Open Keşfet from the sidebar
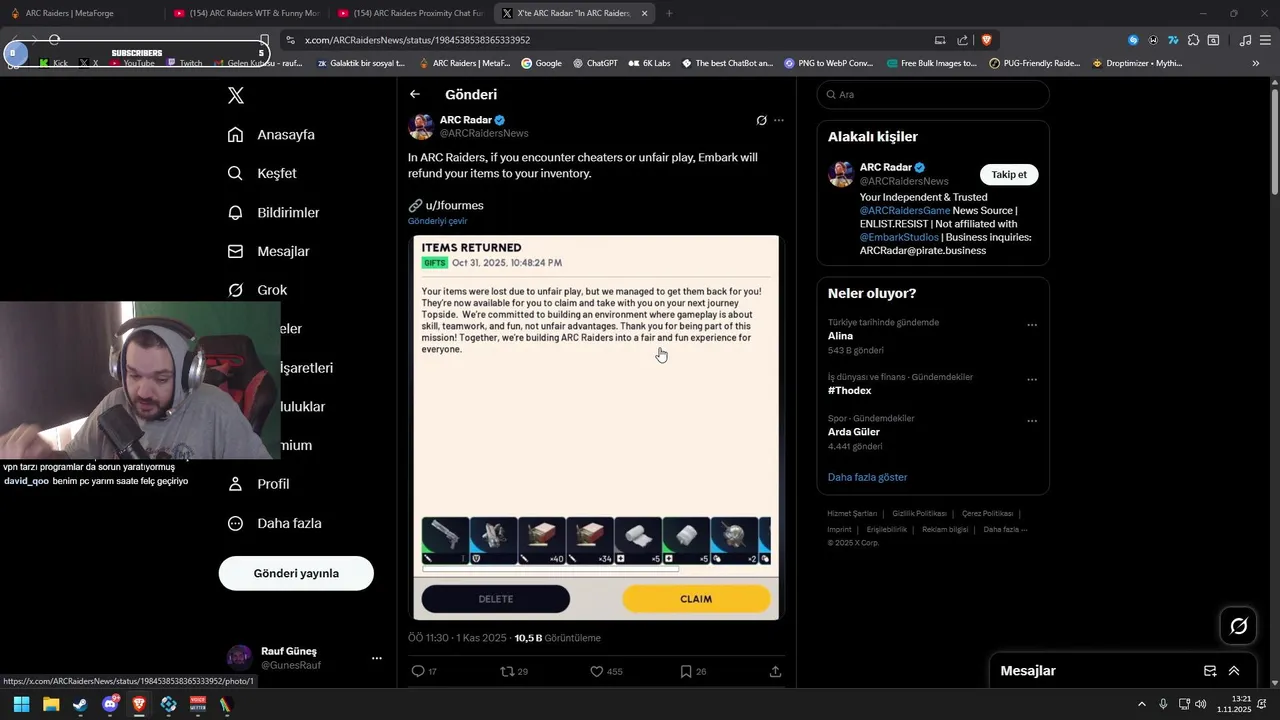The width and height of the screenshot is (1280, 720). pyautogui.click(x=262, y=173)
